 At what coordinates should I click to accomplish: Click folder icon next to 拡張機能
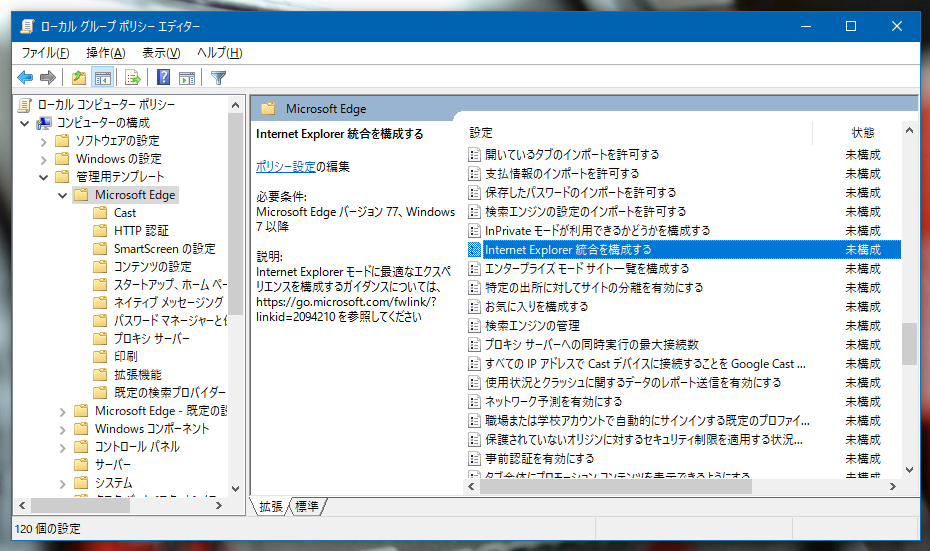(100, 374)
